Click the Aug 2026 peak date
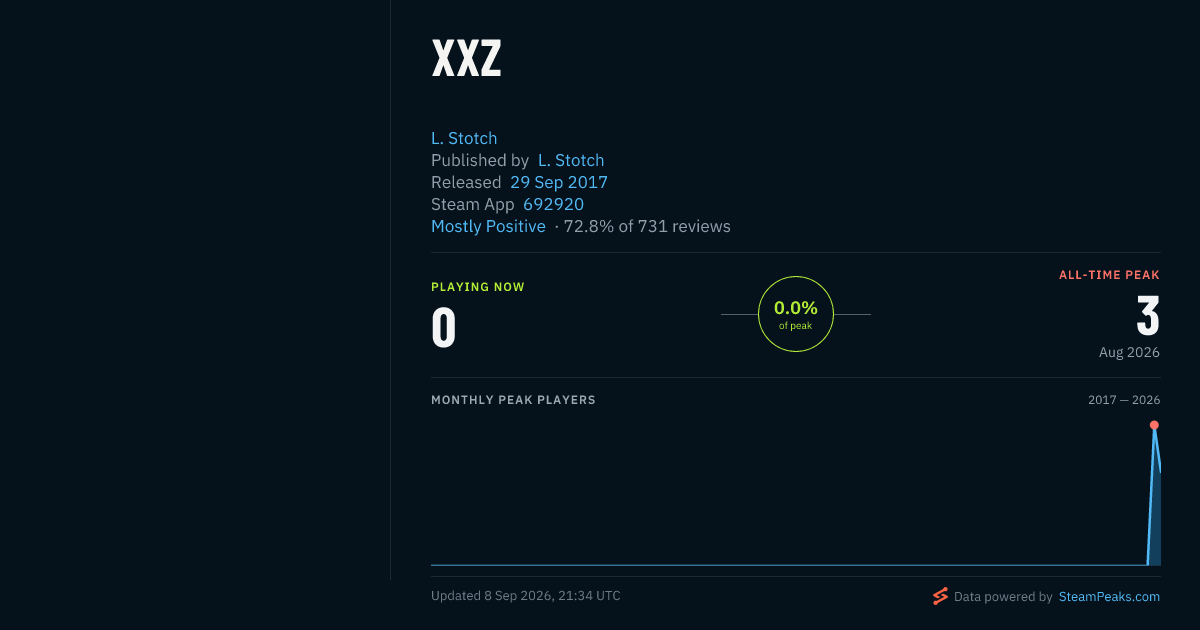Screen dimensions: 1200x630 (x=1129, y=352)
